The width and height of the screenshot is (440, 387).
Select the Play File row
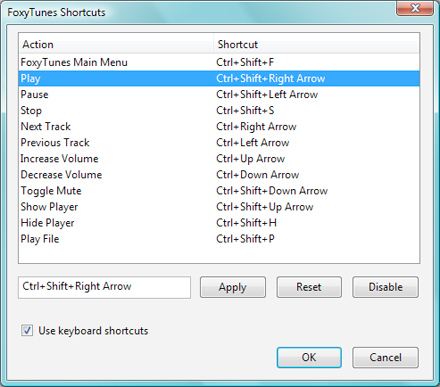[x=219, y=238]
